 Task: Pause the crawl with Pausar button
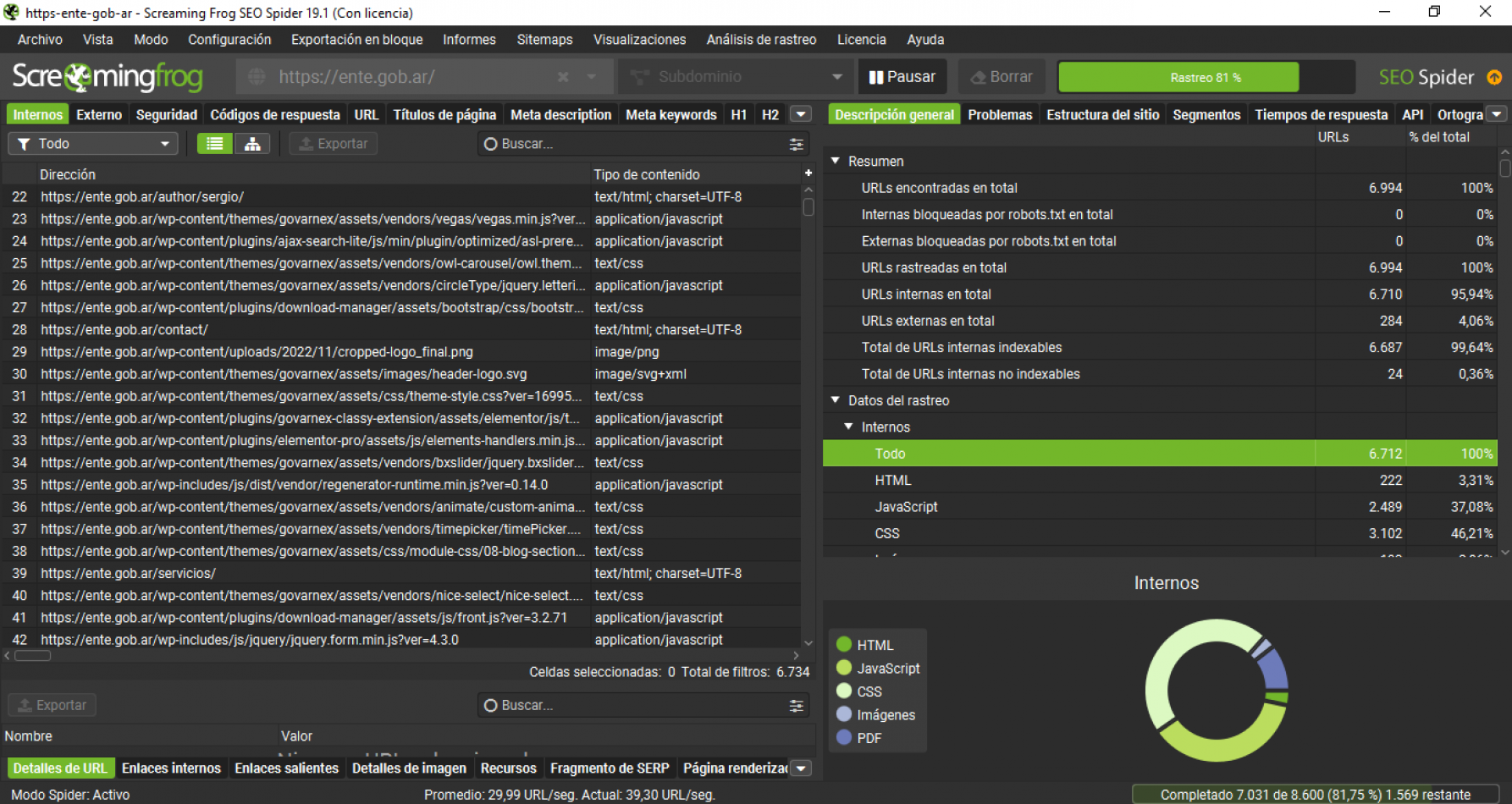point(902,77)
